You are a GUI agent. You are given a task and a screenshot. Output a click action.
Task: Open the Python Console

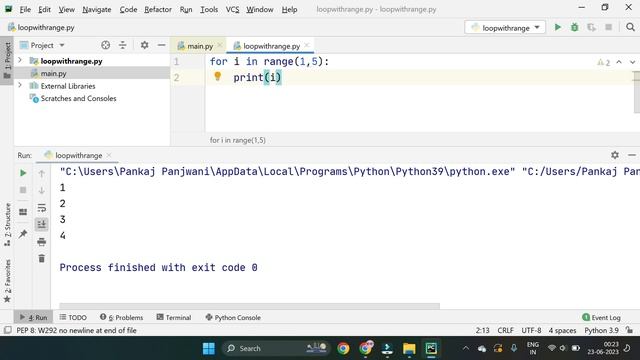233,317
